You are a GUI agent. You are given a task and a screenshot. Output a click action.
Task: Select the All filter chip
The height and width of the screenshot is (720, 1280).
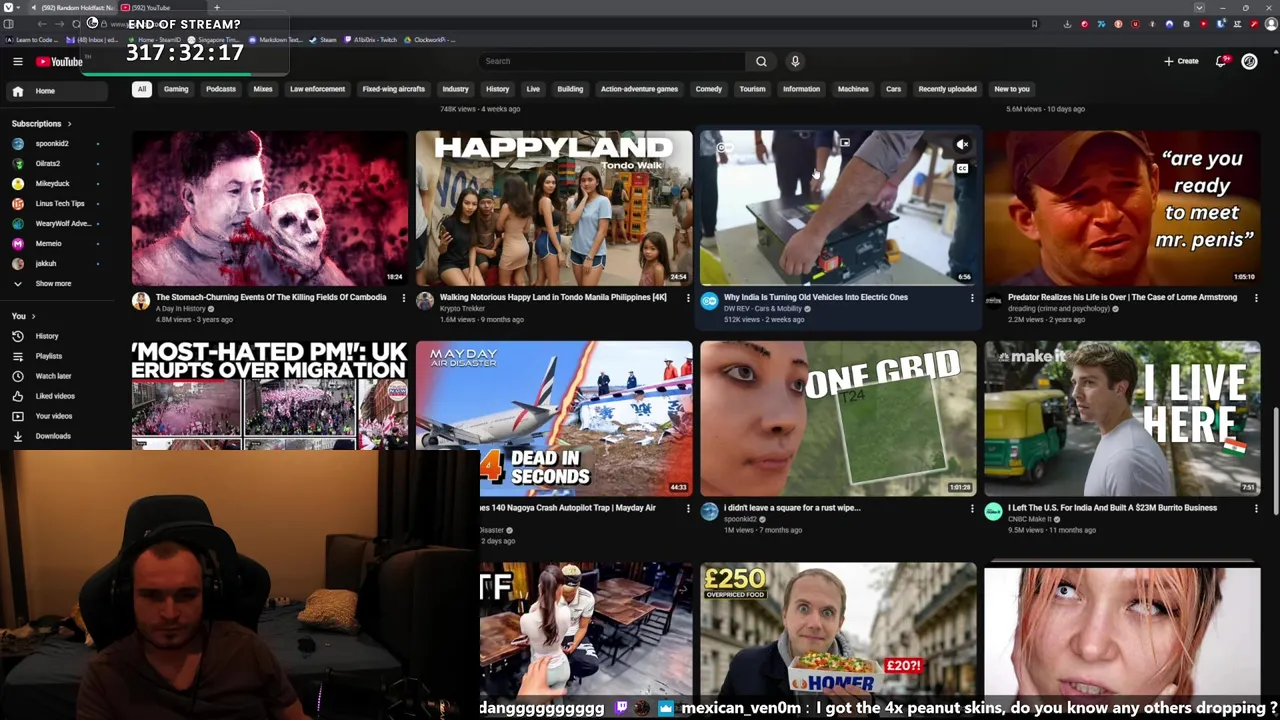(x=142, y=89)
